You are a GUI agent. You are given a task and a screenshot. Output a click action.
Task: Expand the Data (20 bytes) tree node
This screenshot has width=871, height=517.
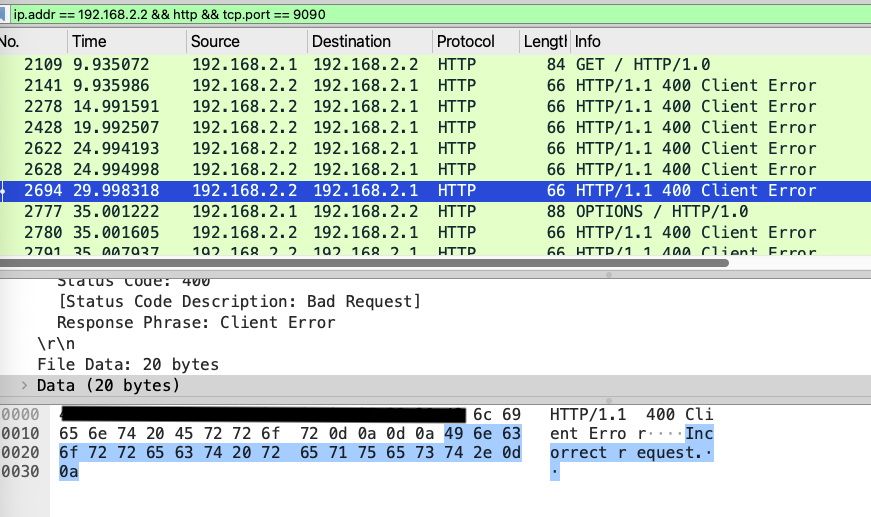point(24,385)
